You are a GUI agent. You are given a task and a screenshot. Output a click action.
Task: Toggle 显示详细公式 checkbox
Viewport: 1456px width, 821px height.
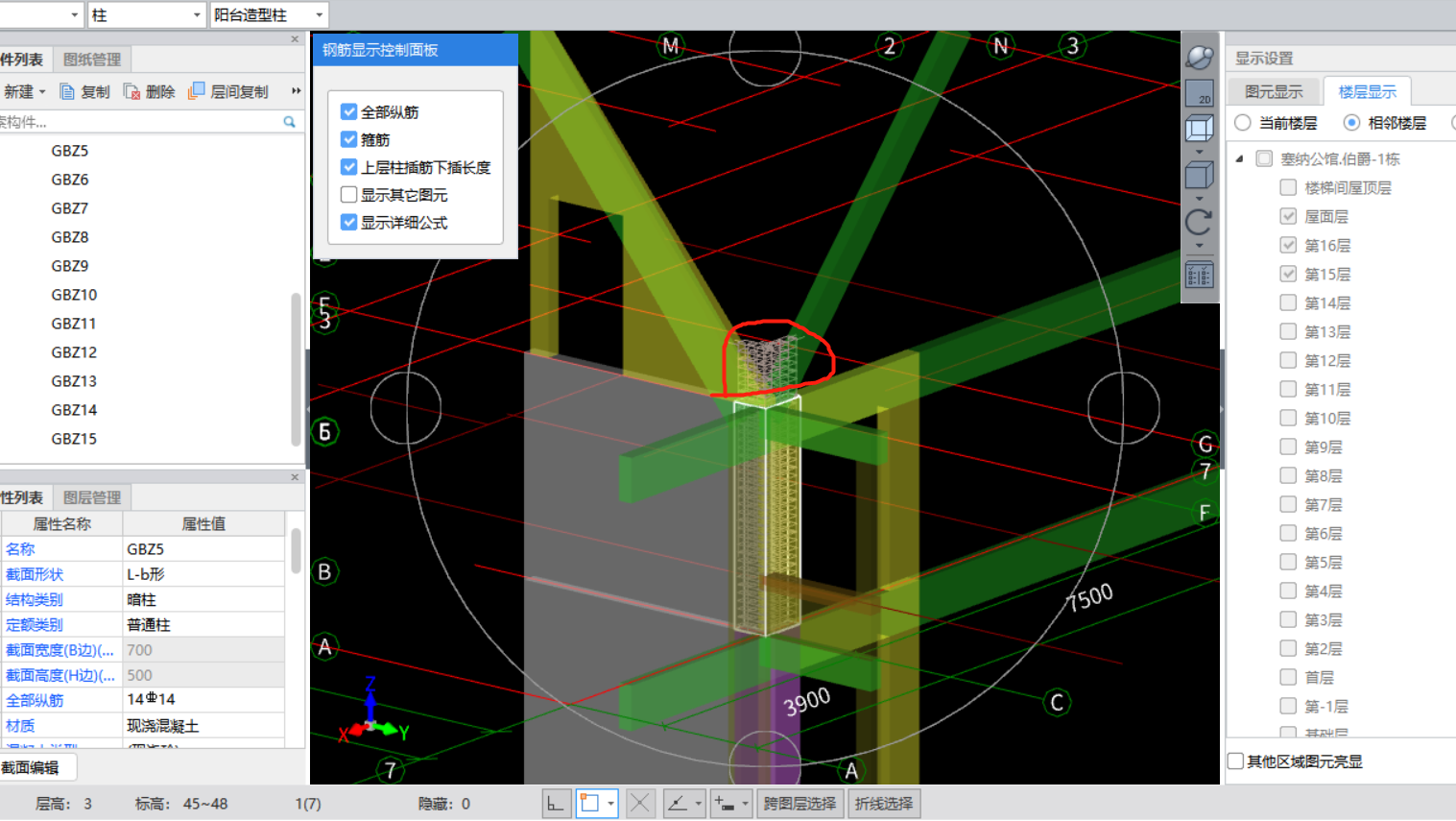[349, 223]
